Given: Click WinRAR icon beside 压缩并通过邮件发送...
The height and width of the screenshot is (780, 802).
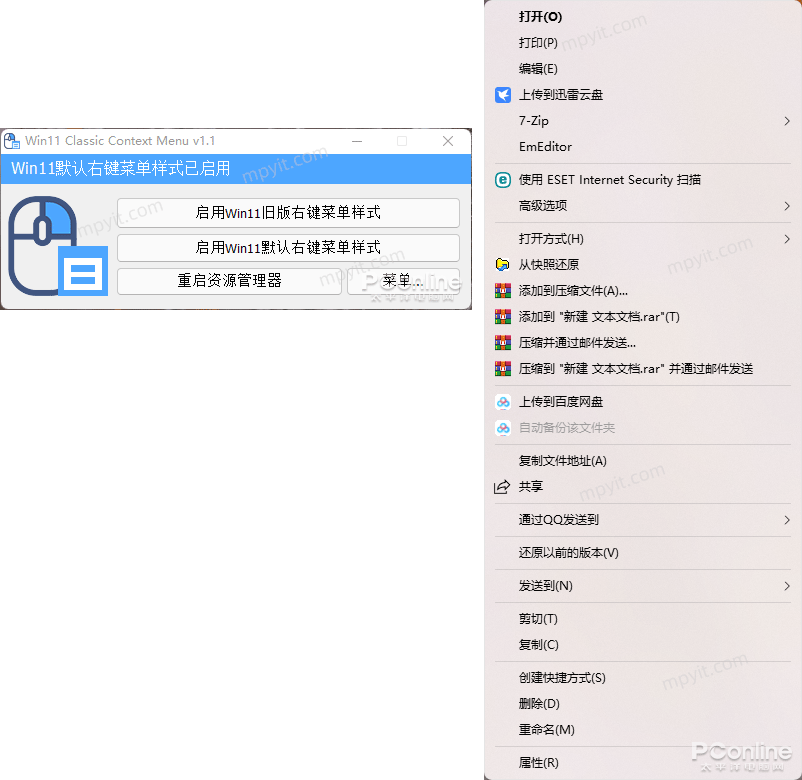Looking at the screenshot, I should tap(503, 343).
